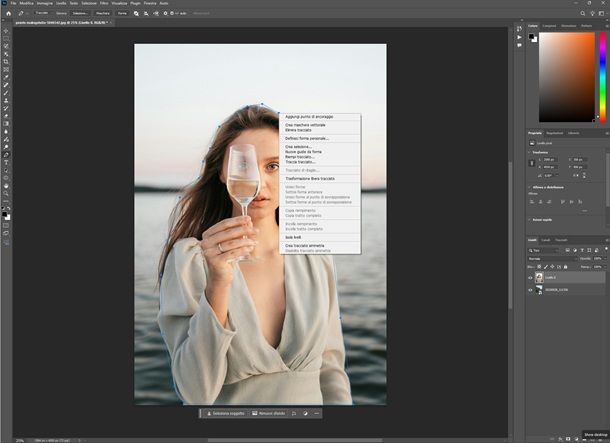Click foreground color swatch in toolbar

tap(5, 214)
